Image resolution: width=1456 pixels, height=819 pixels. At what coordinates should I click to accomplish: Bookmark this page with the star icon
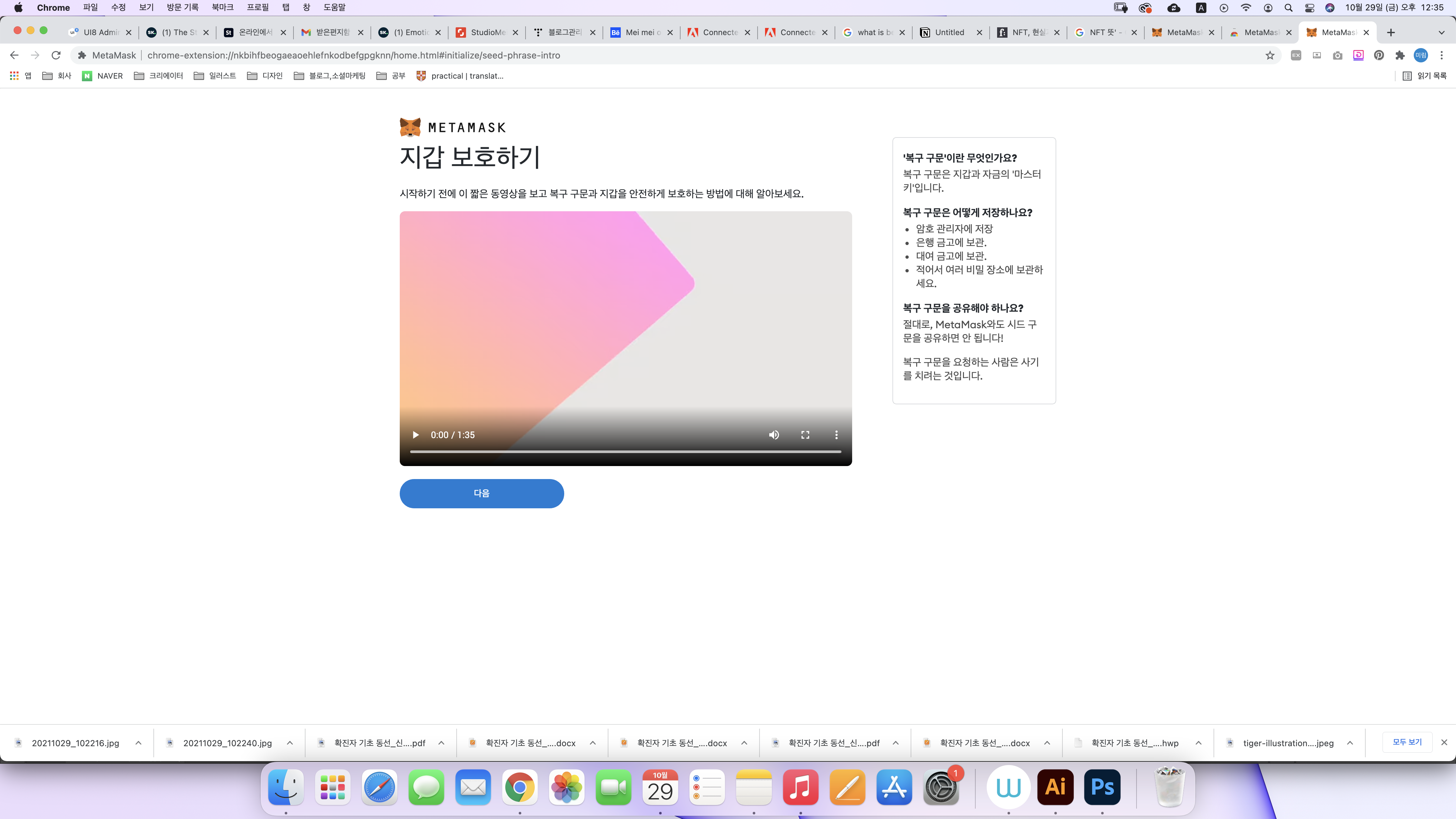pyautogui.click(x=1270, y=55)
